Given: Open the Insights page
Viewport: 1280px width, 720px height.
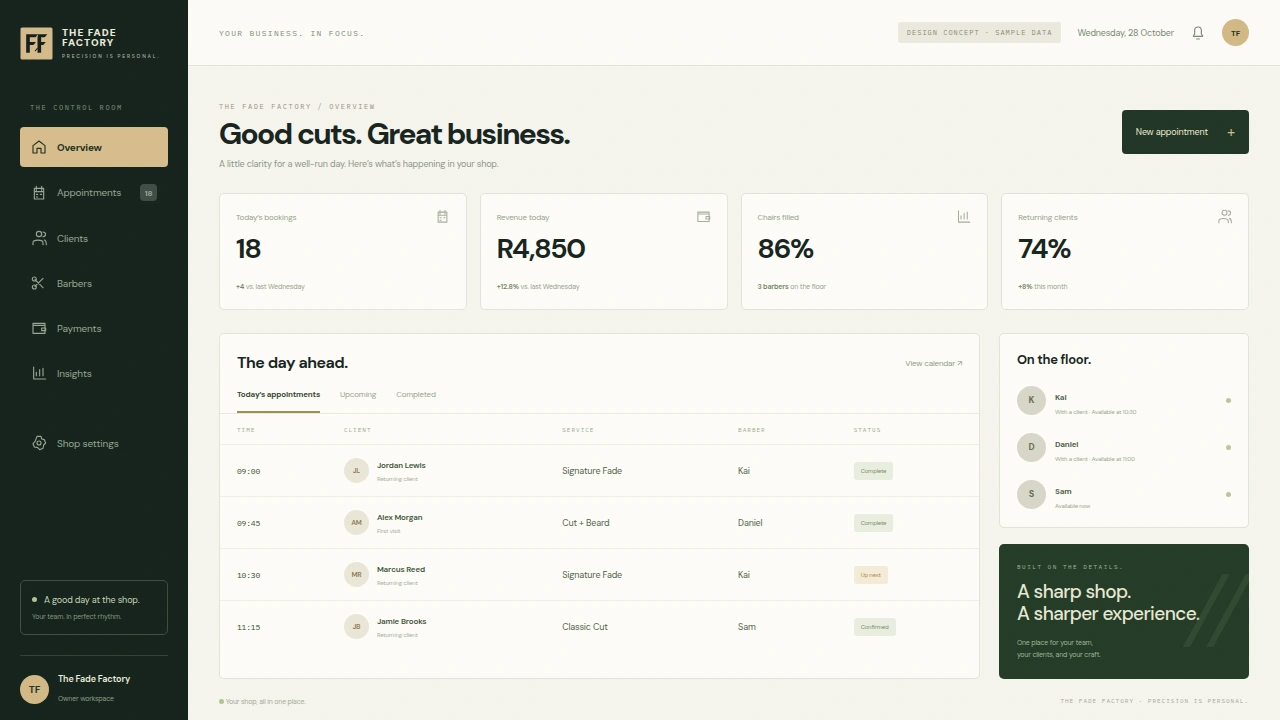Looking at the screenshot, I should click(94, 373).
